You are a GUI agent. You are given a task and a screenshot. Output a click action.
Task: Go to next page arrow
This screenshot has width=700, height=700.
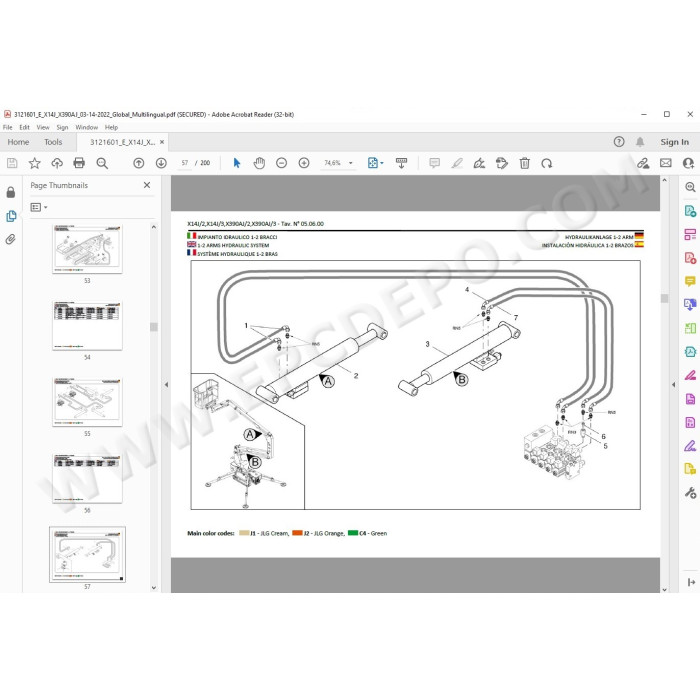161,163
